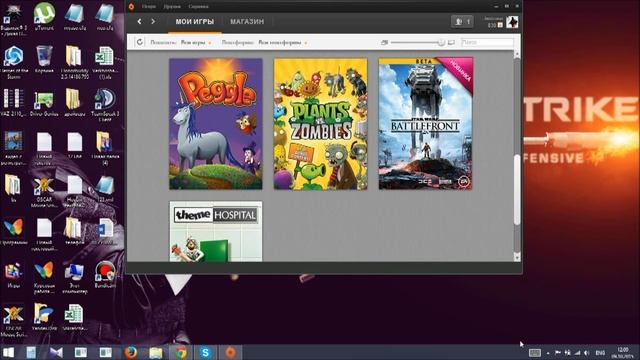Image resolution: width=640 pixels, height=360 pixels.
Task: Click the small tiles size icon
Action: tap(384, 42)
